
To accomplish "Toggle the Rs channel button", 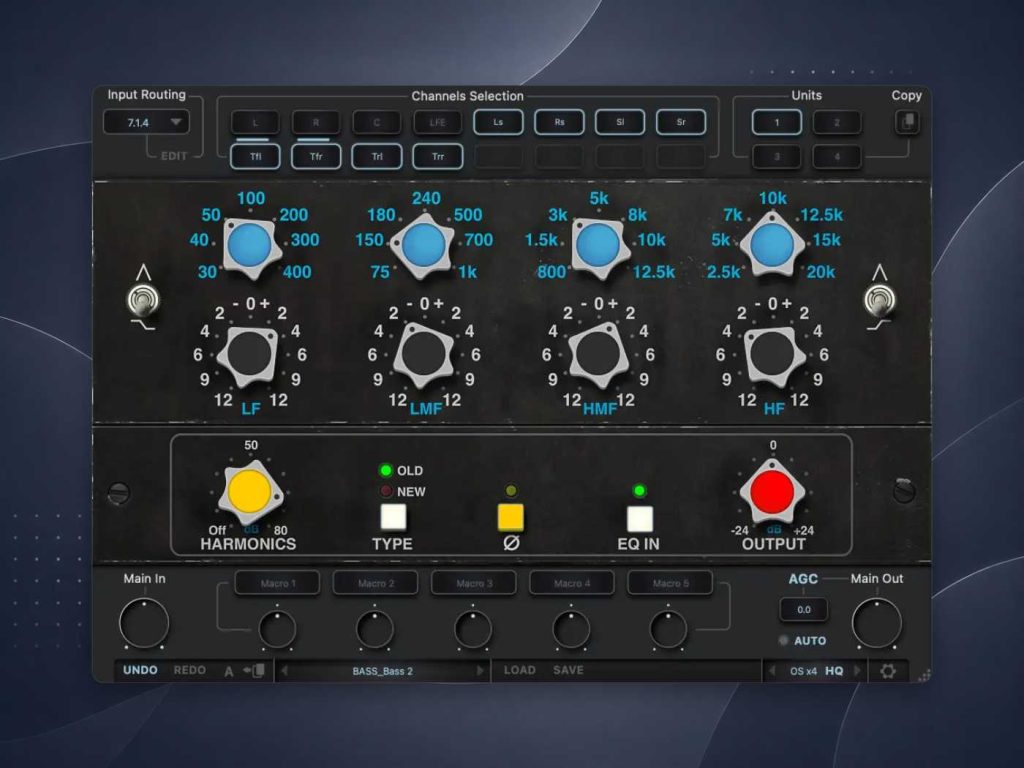I will (559, 122).
